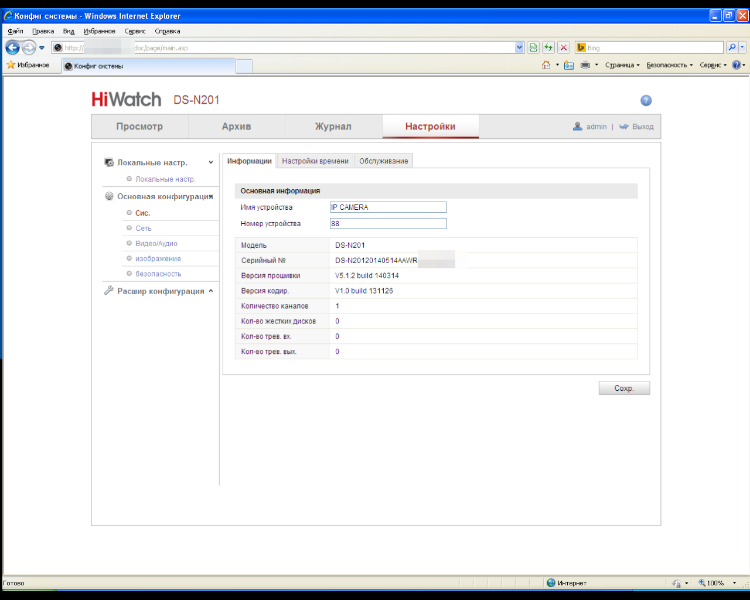The image size is (750, 600).
Task: Click the Internet zone status icon
Action: tap(551, 582)
